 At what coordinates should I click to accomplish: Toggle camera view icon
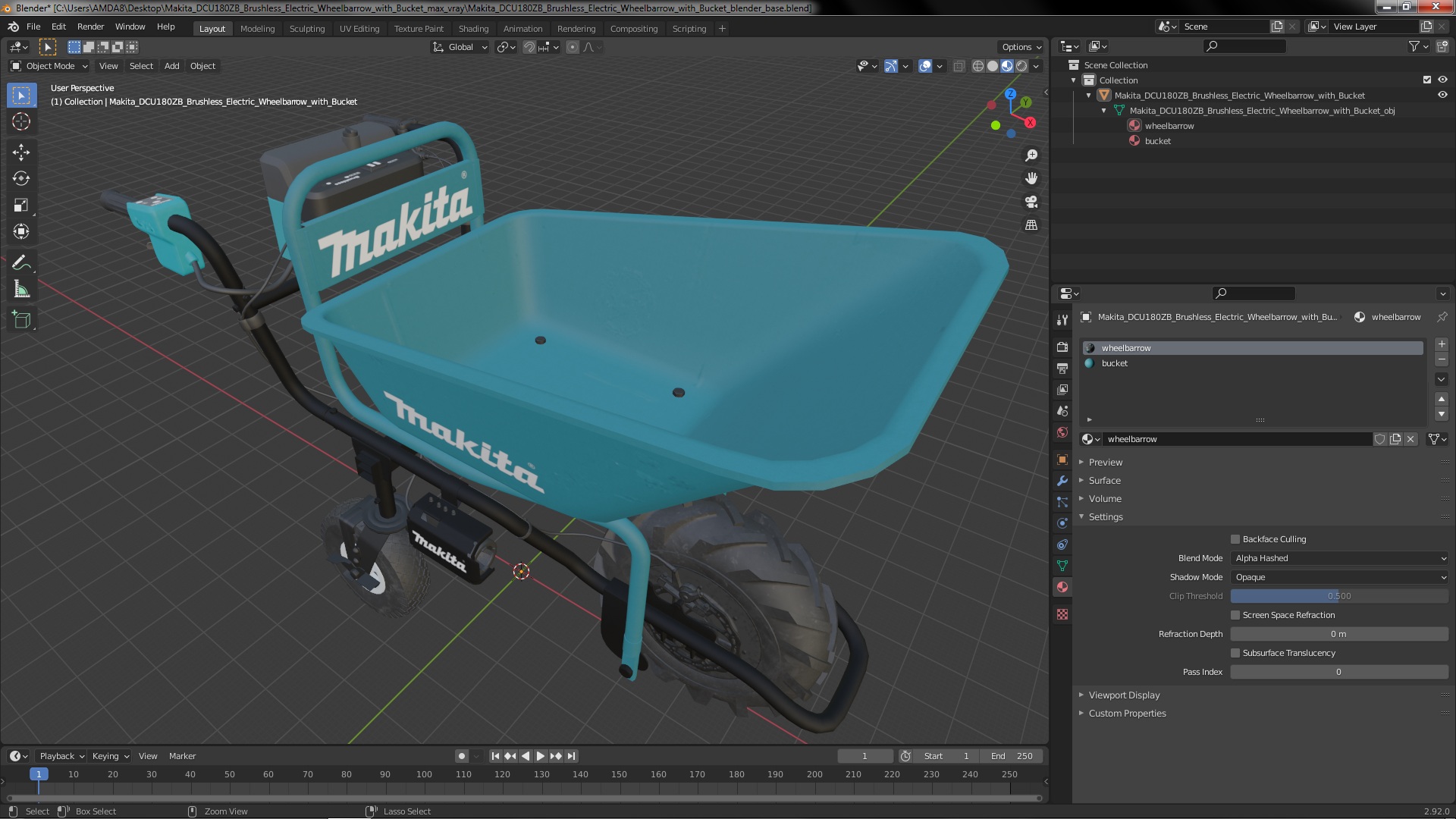coord(1031,202)
